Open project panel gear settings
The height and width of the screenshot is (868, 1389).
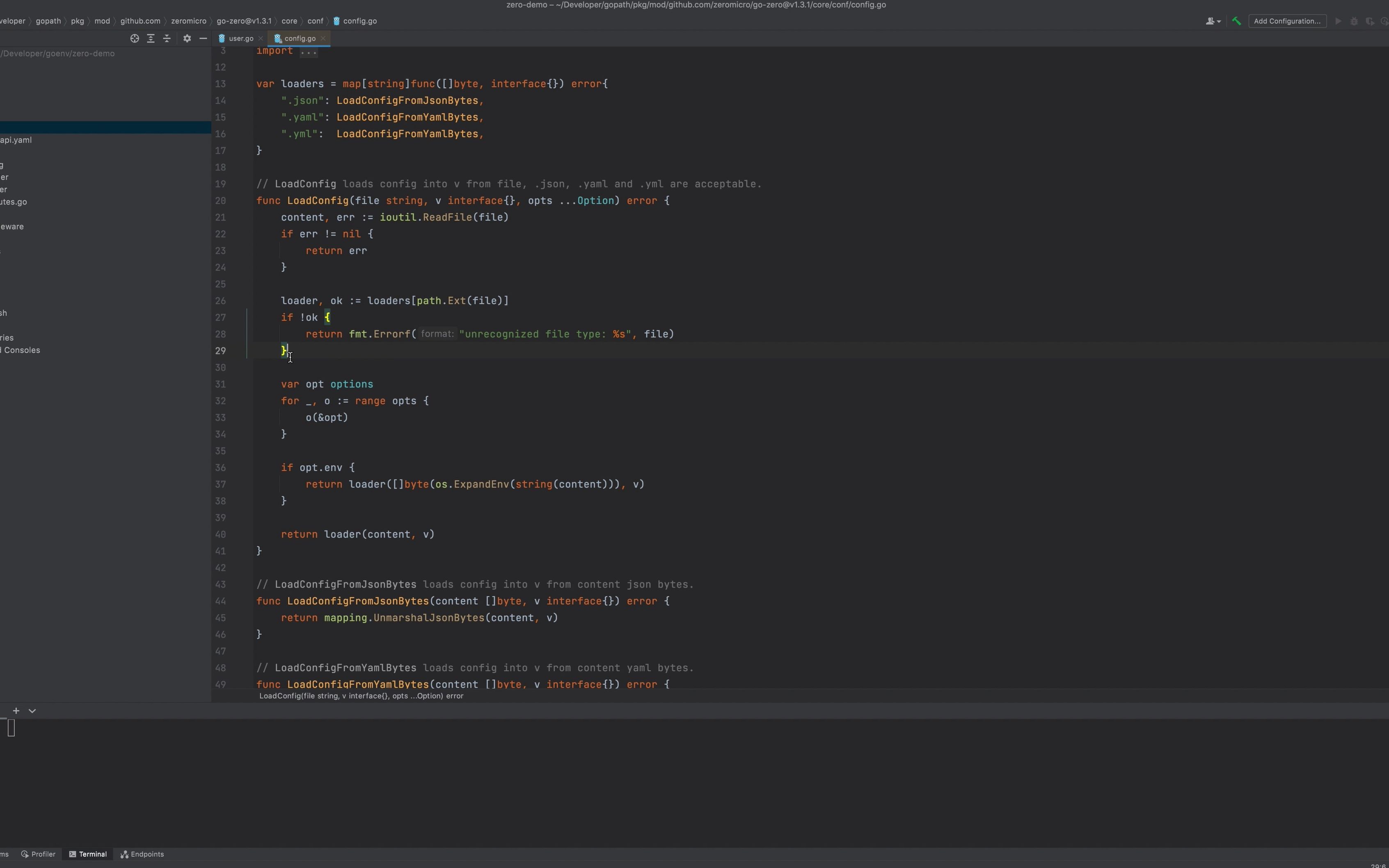pos(187,39)
